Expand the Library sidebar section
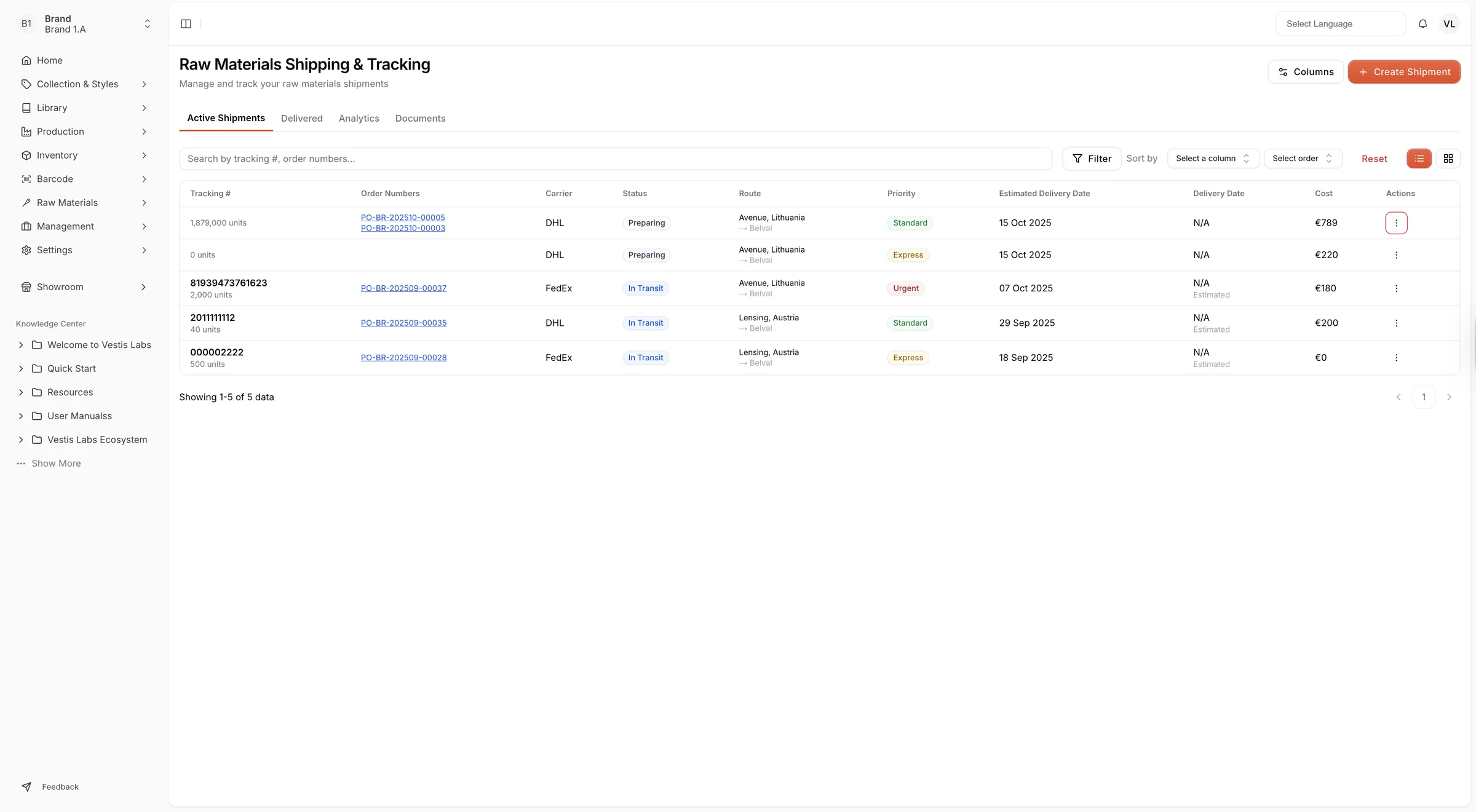Viewport: 1476px width, 812px height. [84, 108]
